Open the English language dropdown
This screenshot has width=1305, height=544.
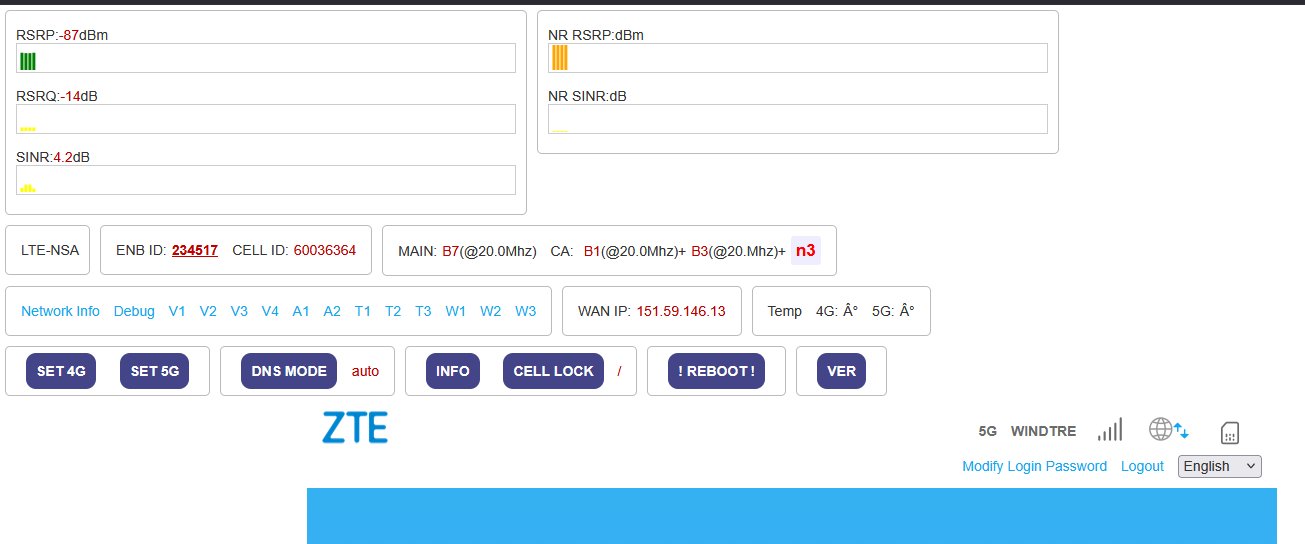point(1220,466)
